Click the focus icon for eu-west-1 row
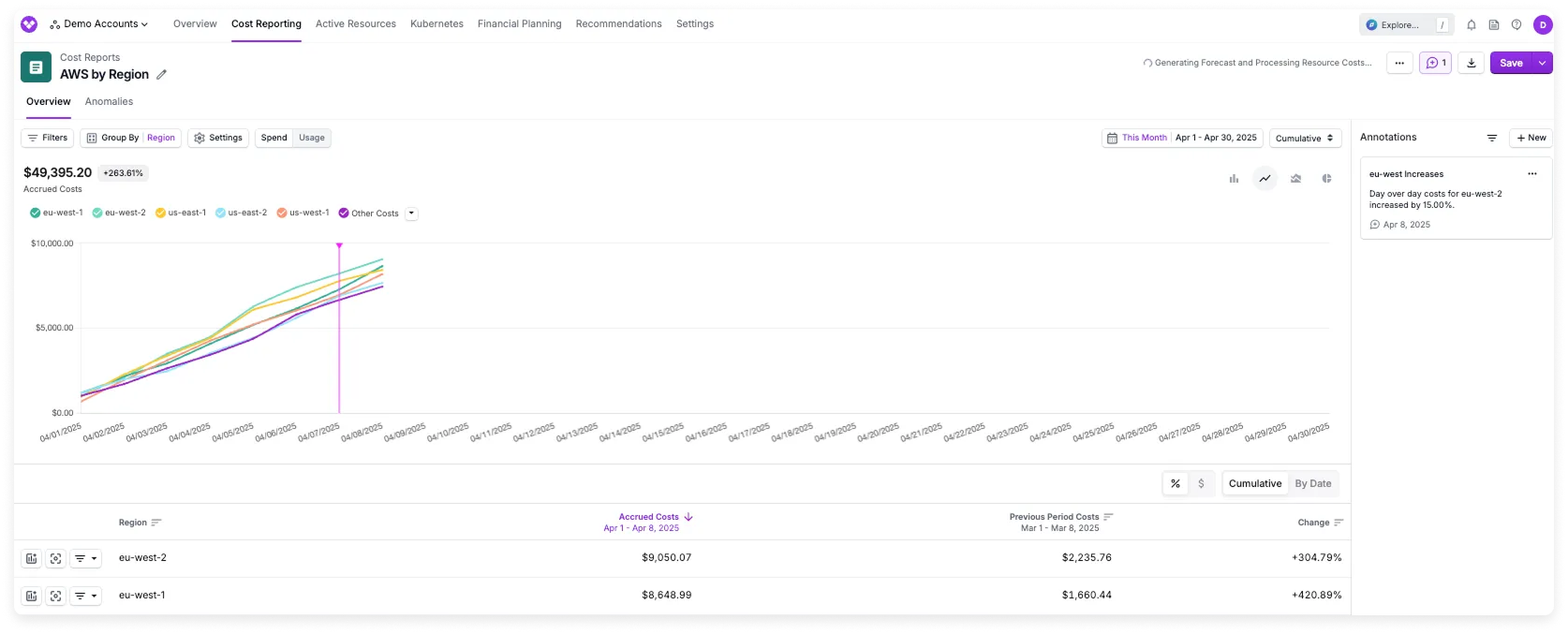Viewport: 1568px width, 634px height. click(x=56, y=596)
